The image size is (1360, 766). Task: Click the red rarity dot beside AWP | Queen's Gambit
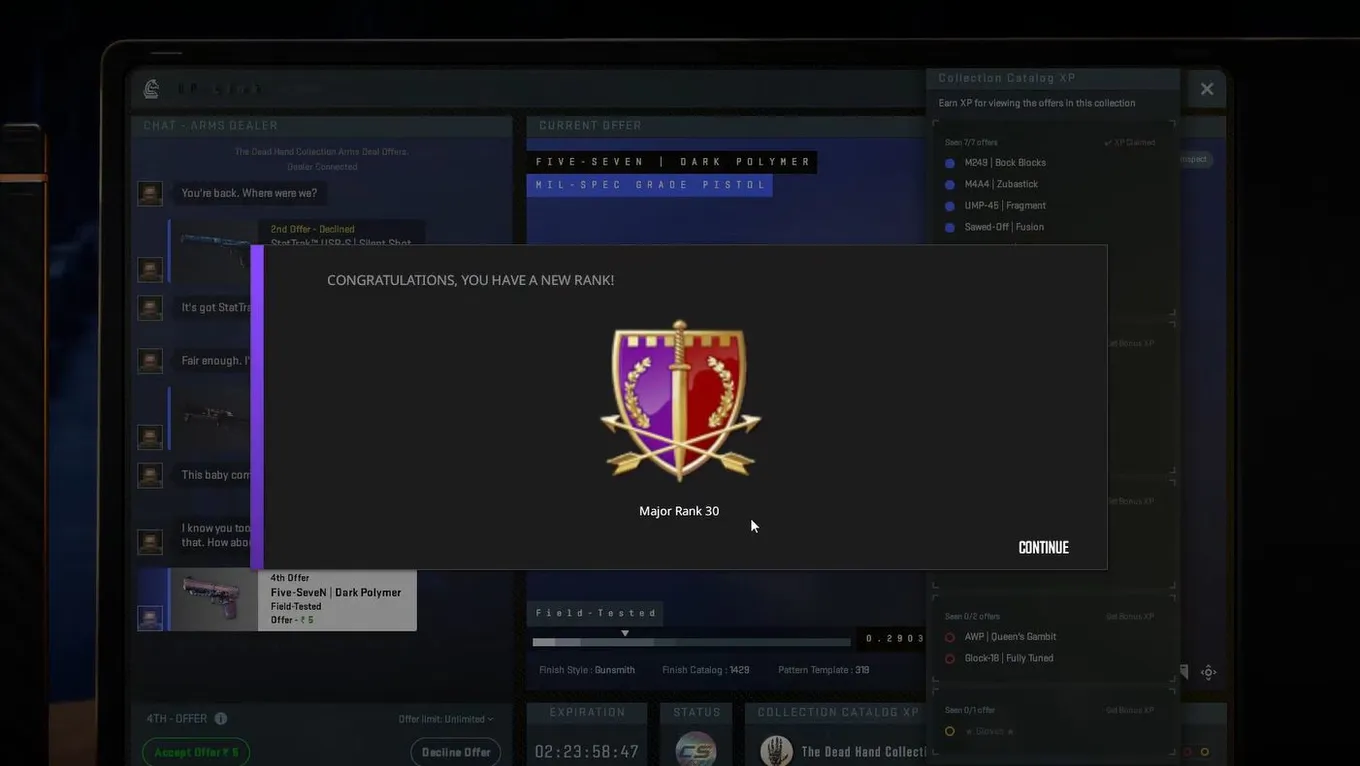pyautogui.click(x=950, y=637)
